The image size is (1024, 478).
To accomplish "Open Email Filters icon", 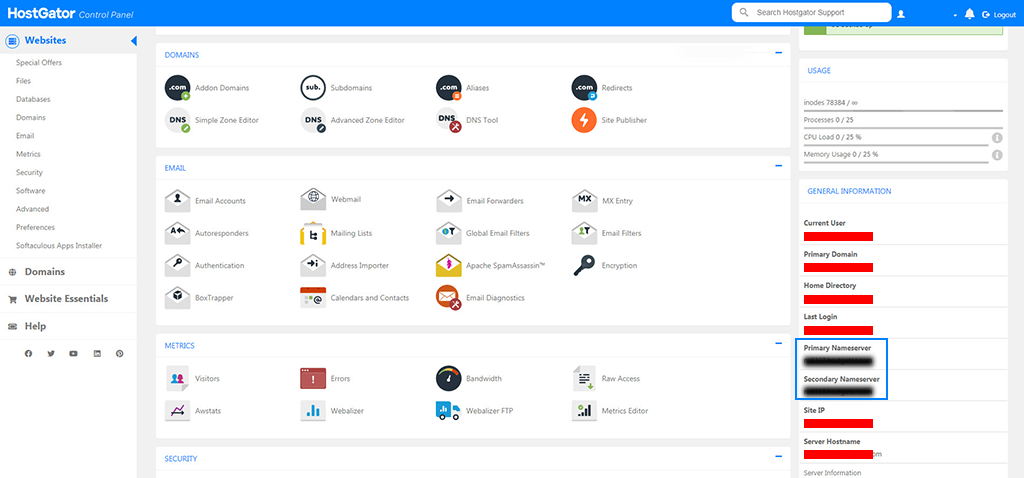I will [x=584, y=233].
